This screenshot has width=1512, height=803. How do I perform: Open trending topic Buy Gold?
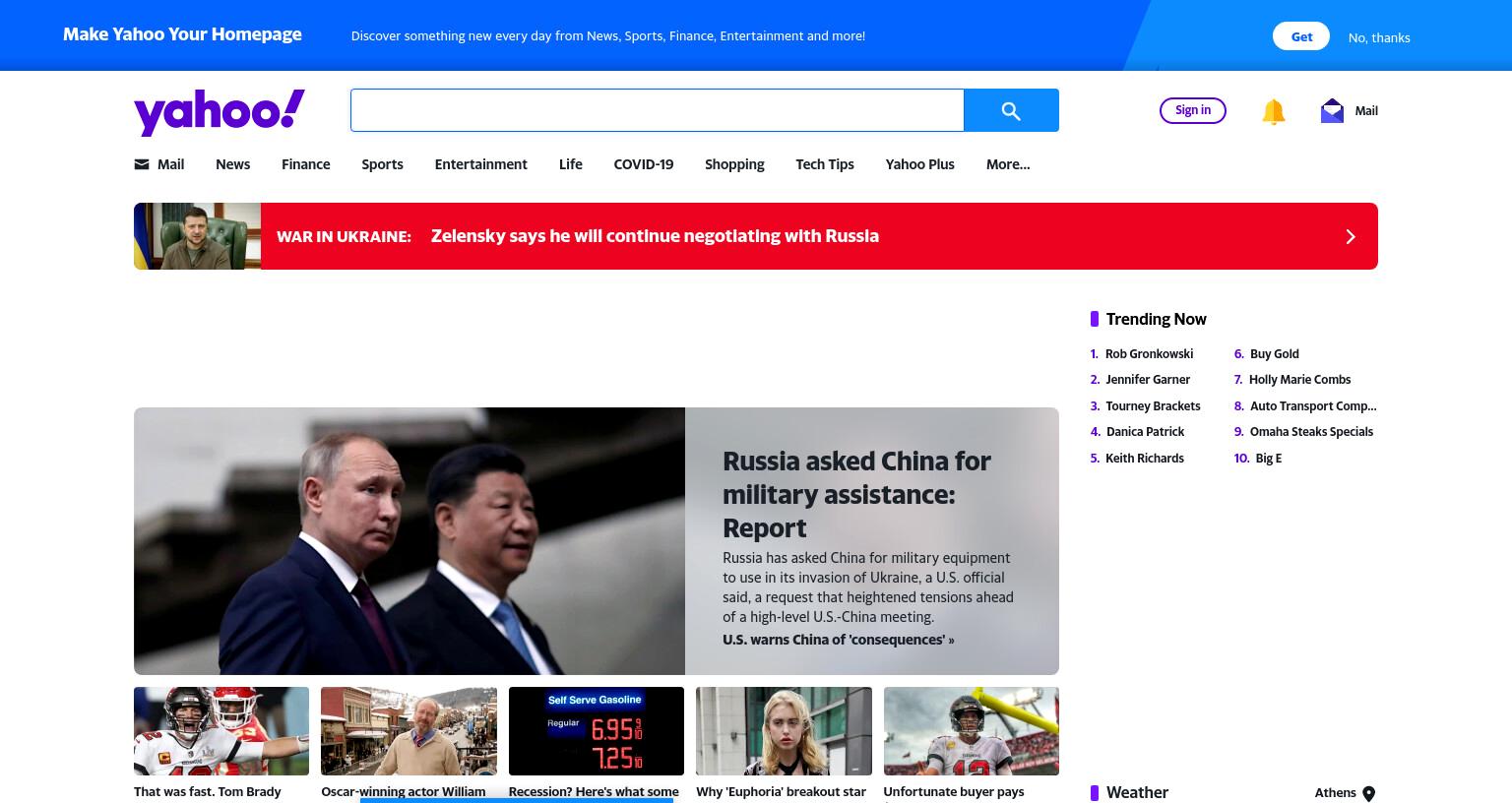tap(1274, 354)
